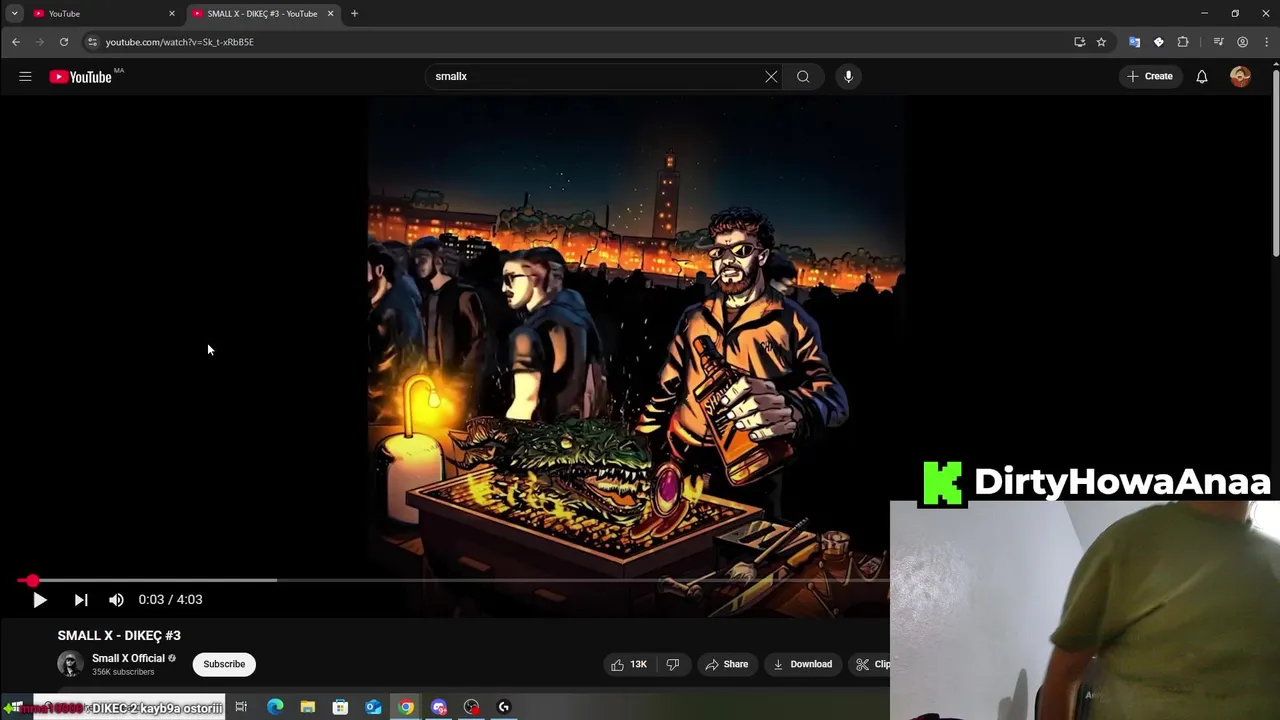
Task: Open the Google Translate extension
Action: coord(1134,42)
